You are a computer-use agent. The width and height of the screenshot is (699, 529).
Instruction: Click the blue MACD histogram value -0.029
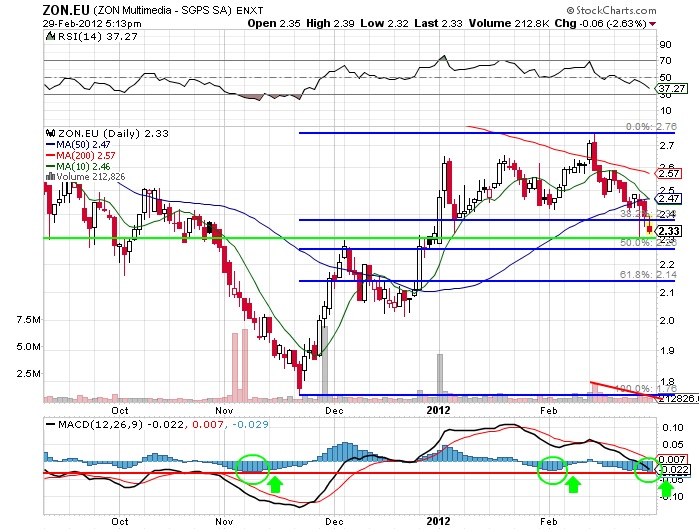click(251, 424)
